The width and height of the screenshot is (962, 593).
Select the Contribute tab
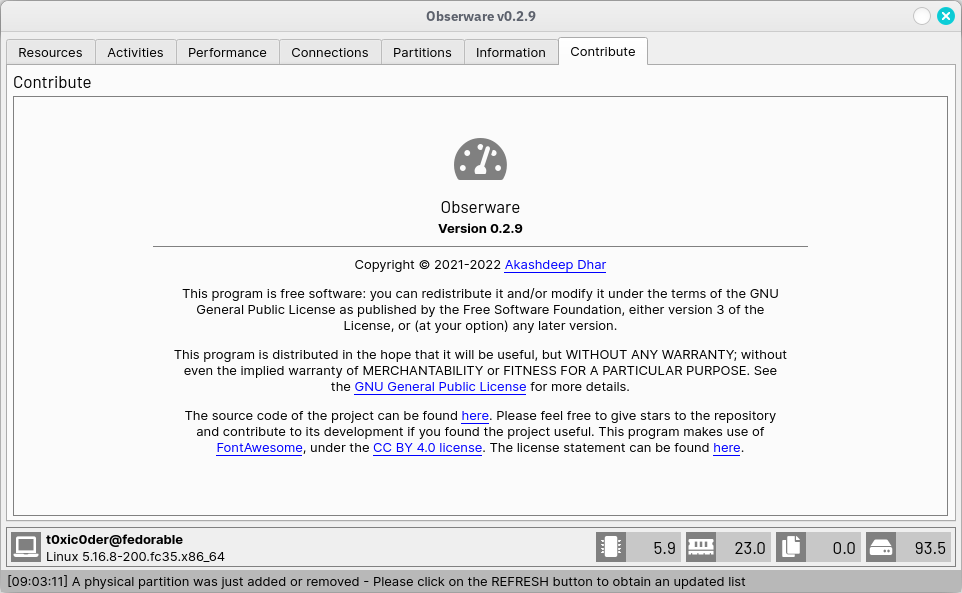coord(602,52)
